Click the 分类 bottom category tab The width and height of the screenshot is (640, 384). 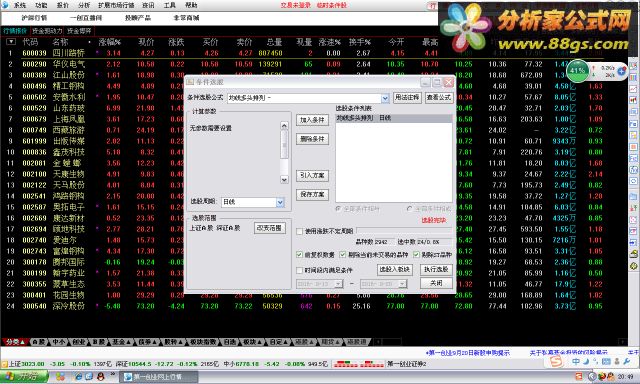pos(15,342)
